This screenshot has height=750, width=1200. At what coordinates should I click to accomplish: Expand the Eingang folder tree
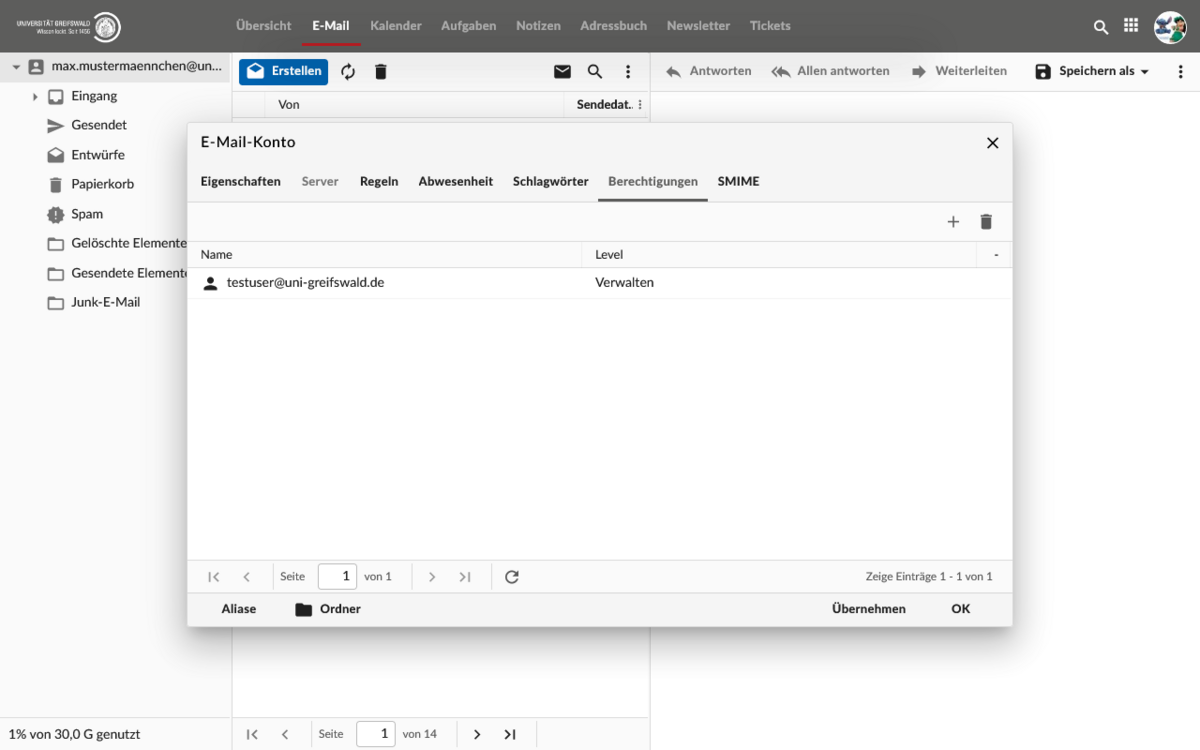[x=35, y=97]
